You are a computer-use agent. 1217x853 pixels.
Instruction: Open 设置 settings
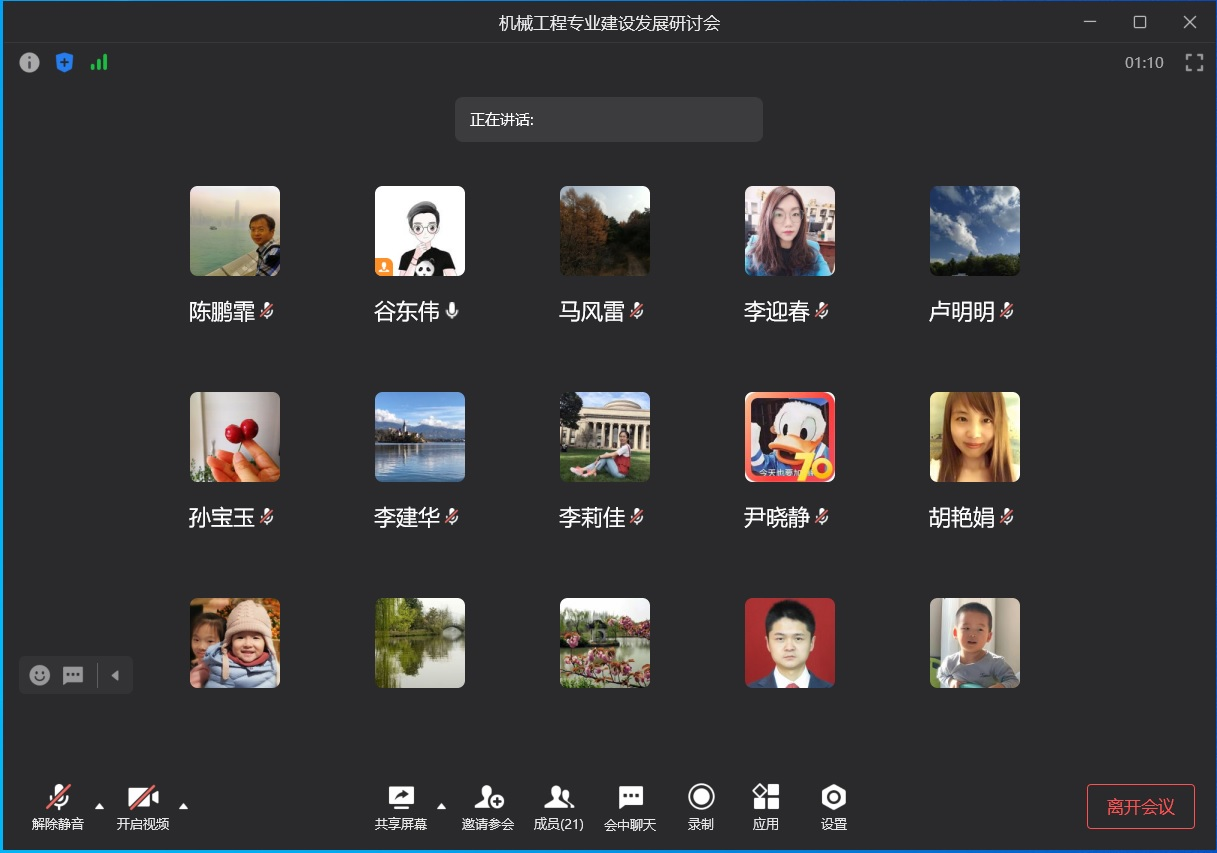pos(833,807)
